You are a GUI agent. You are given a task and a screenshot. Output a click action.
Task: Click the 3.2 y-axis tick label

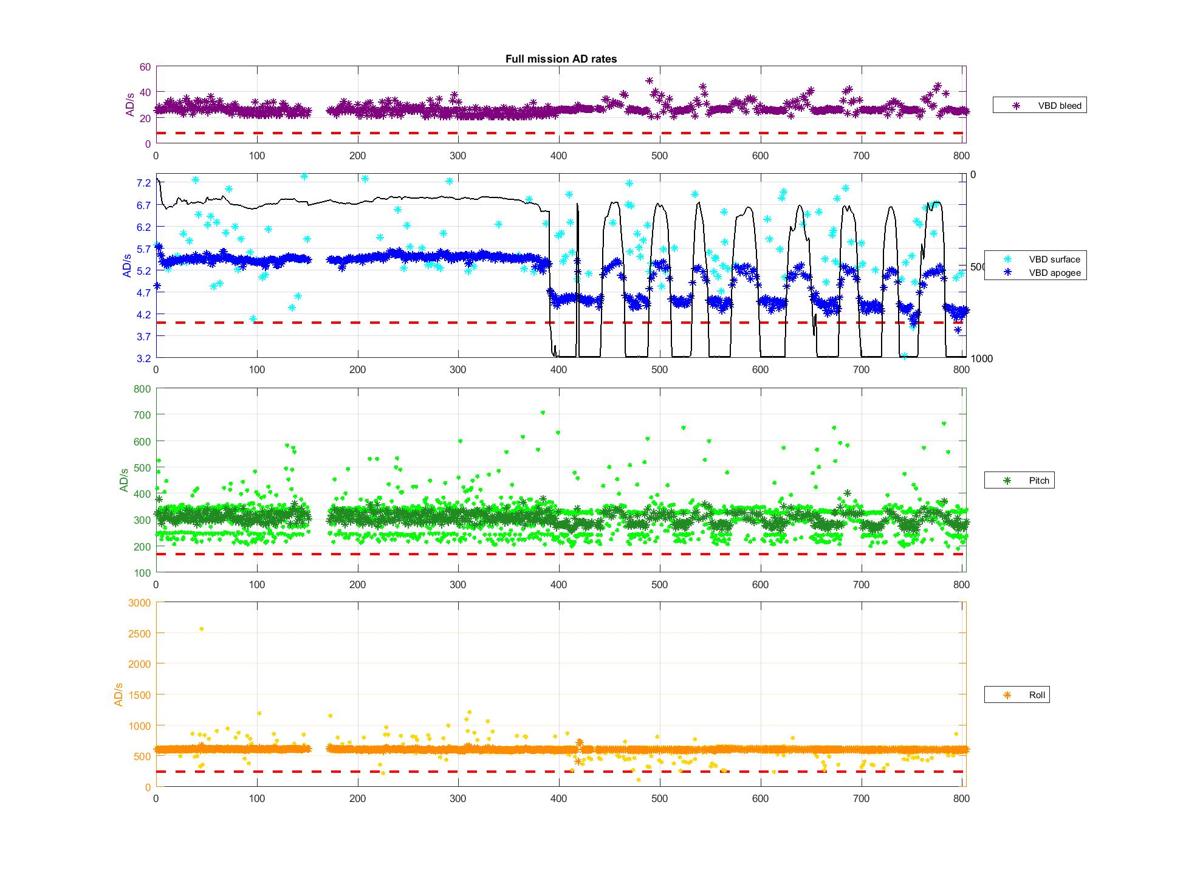[142, 358]
